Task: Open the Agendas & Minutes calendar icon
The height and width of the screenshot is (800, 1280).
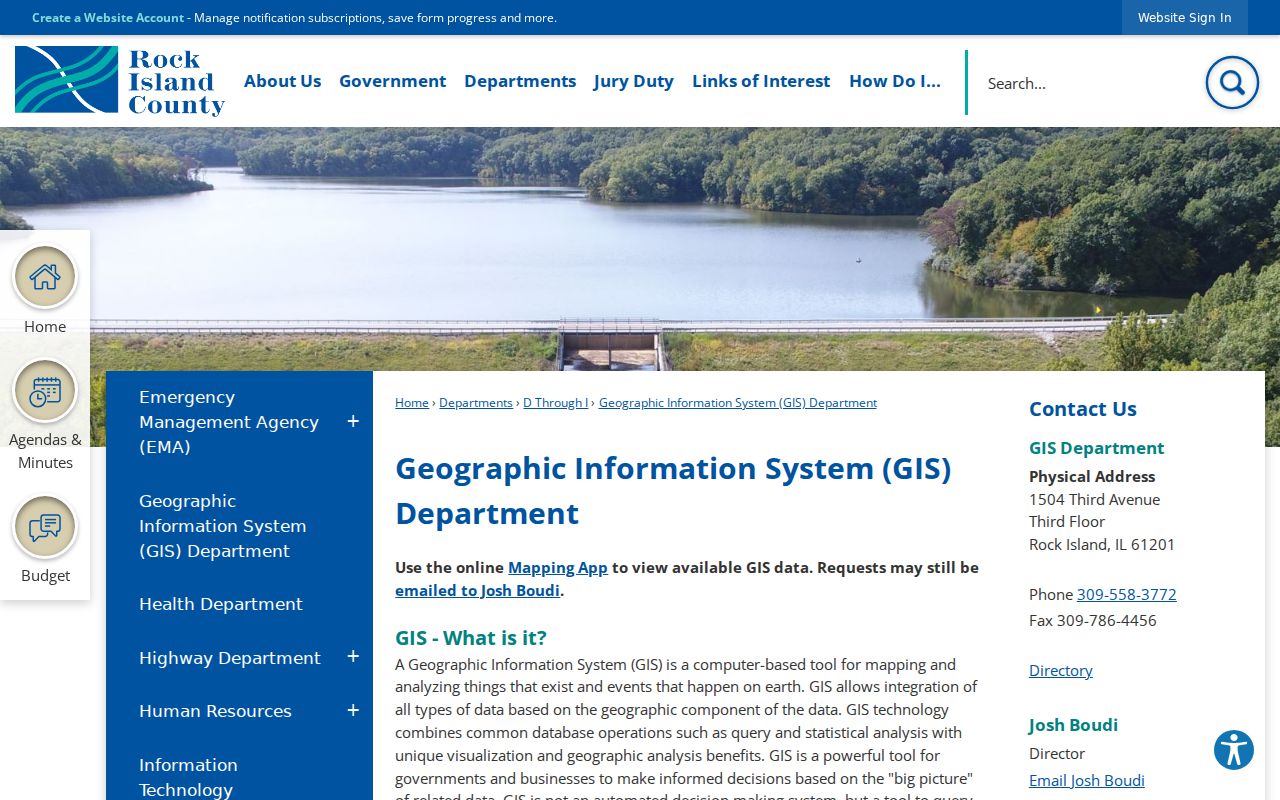Action: click(45, 391)
